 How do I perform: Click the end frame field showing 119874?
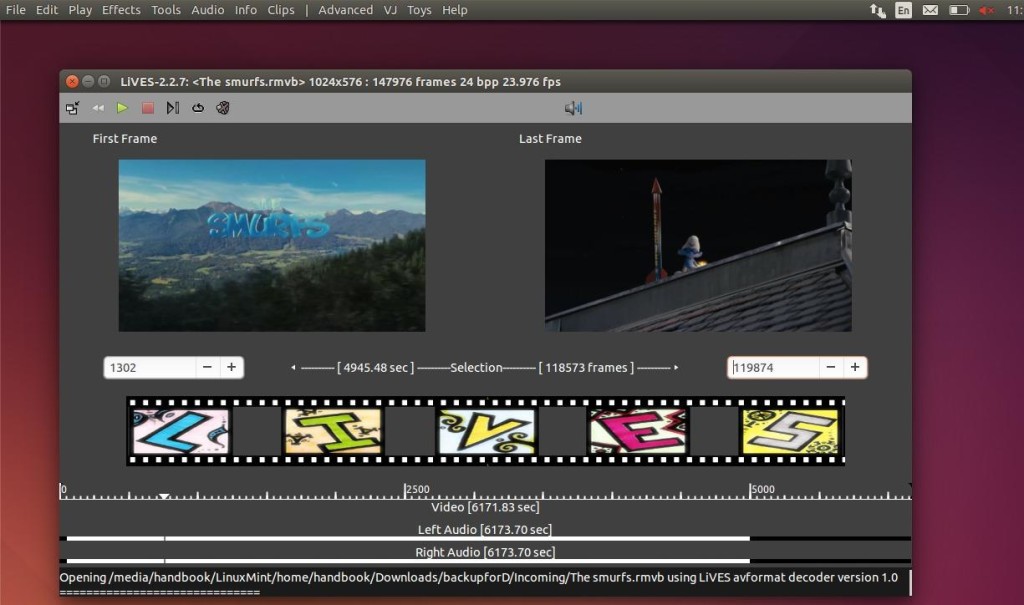[773, 368]
